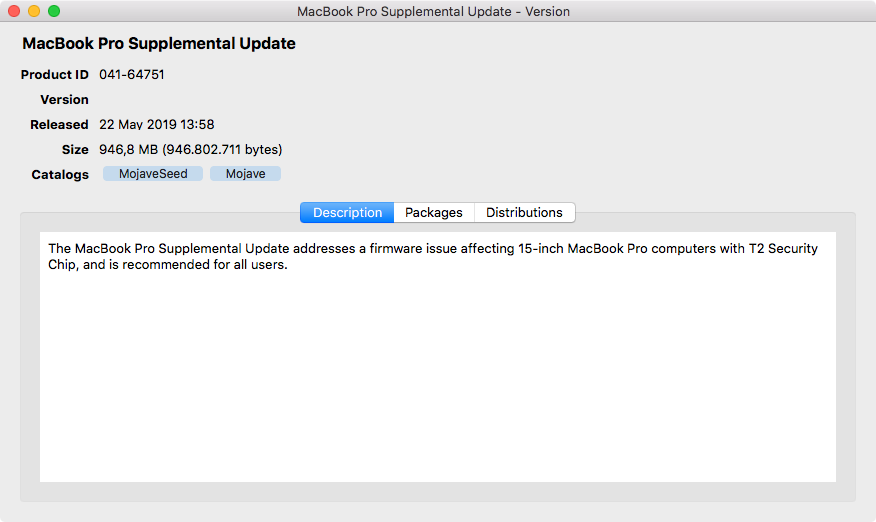Click the Product ID value 041-64751
876x522 pixels.
click(132, 74)
